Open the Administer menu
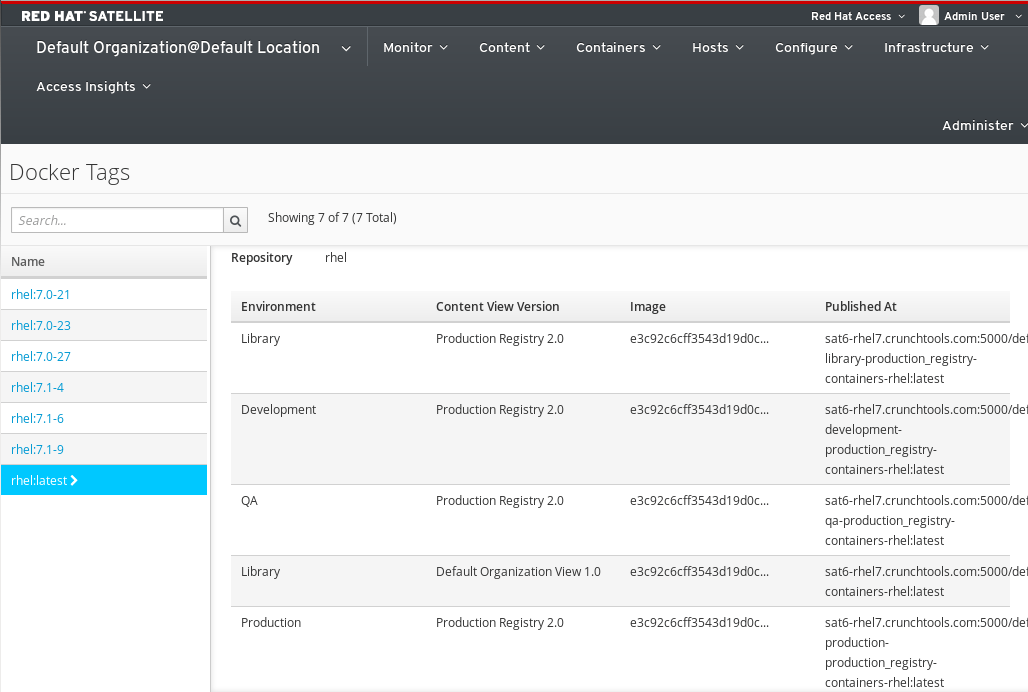Screen dimensions: 1028x692 (x=977, y=125)
